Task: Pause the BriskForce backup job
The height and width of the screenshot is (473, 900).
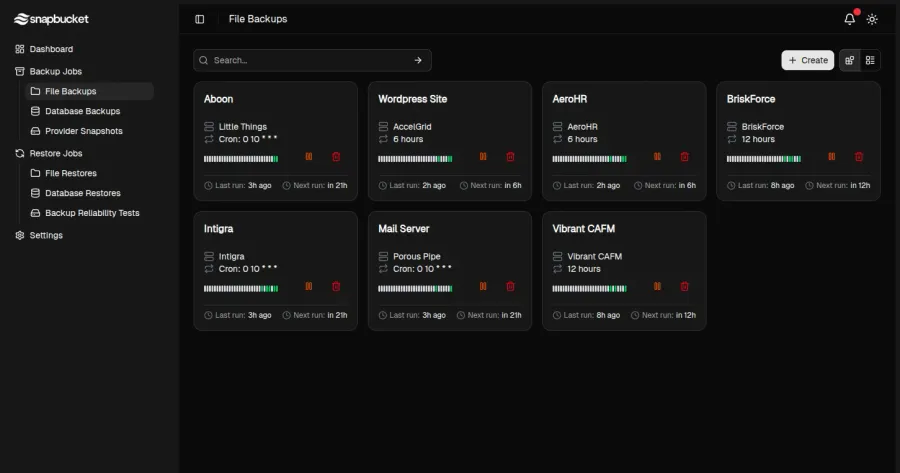Action: coord(832,157)
